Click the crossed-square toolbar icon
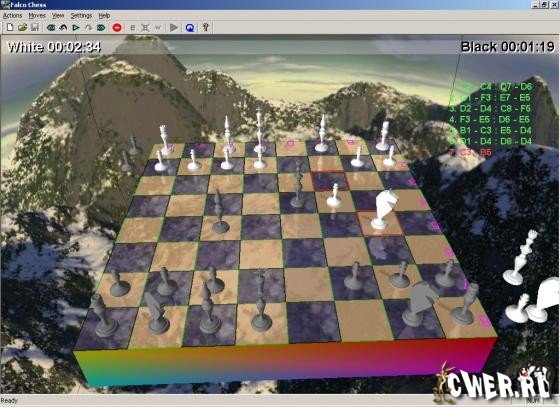560x407 pixels. point(145,27)
